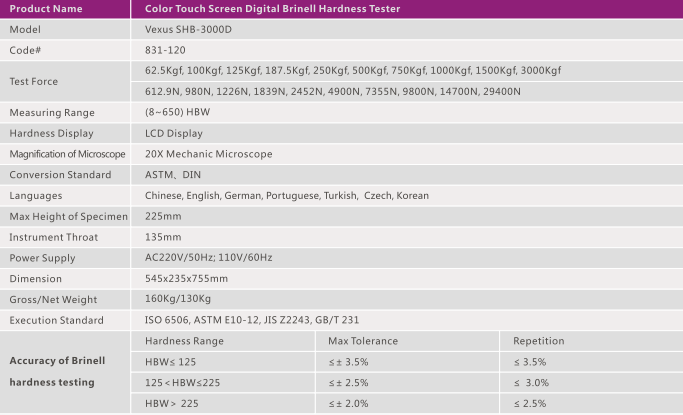Click the Repetition column header
Screen dimensions: 683x415
[538, 341]
